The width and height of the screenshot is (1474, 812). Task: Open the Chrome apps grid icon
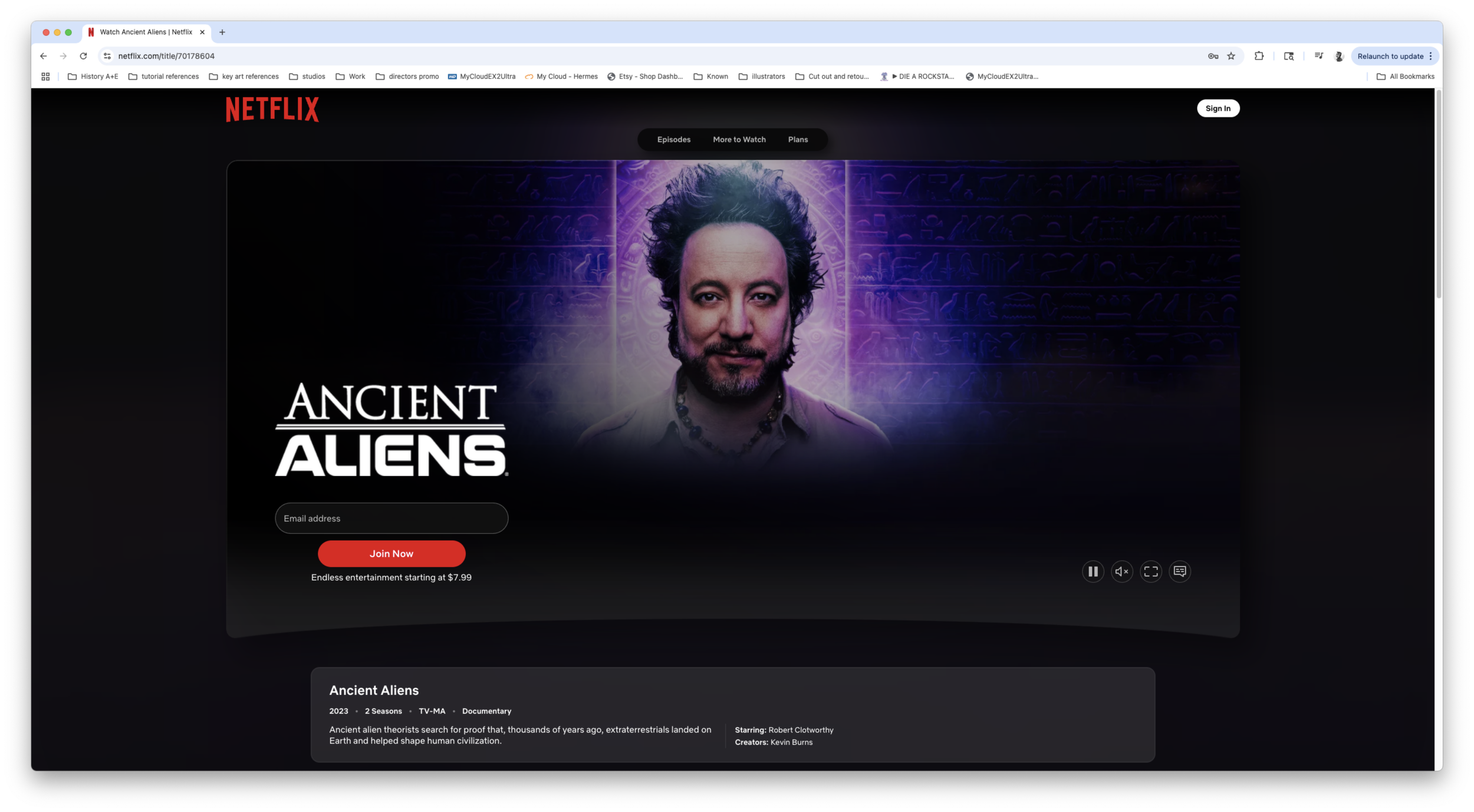tap(45, 77)
